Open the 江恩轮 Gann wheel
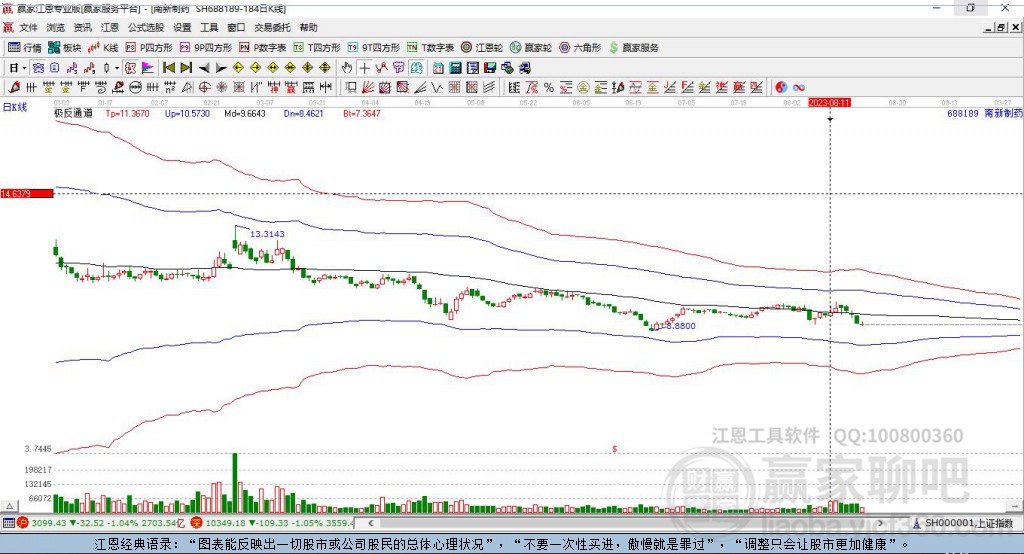 point(482,48)
